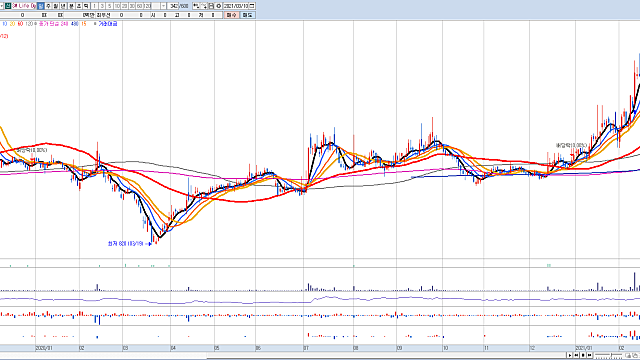Switch to the monthly (월) chart period

[56, 6]
